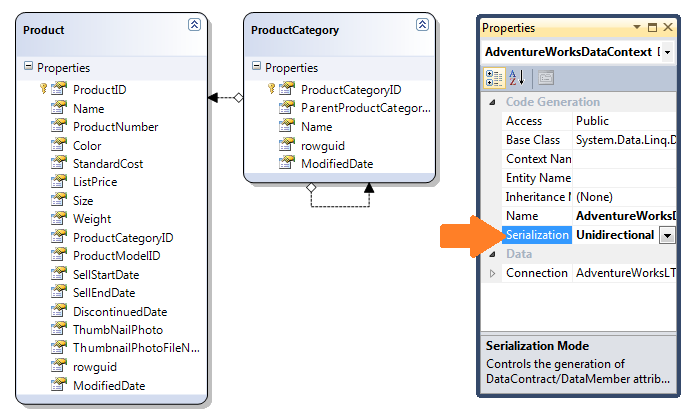This screenshot has height=419, width=694.
Task: Click the icon next to SellStartDate
Action: point(59,274)
